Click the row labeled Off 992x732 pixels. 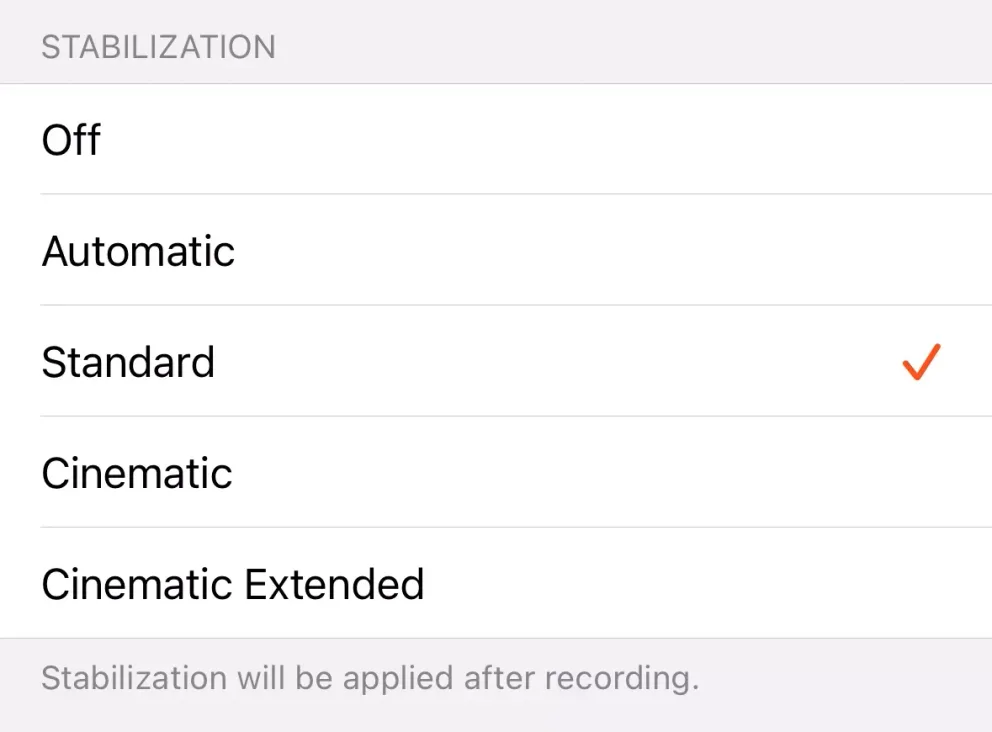(70, 140)
